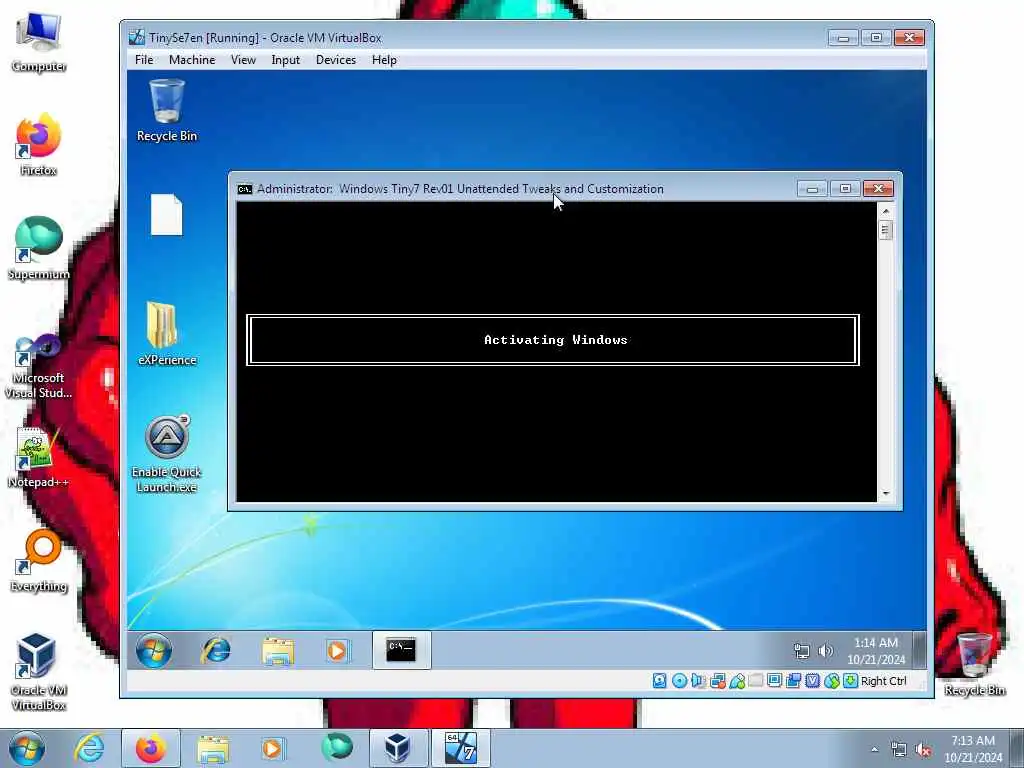This screenshot has height=768, width=1024.
Task: Launch Internet Explorer from guest taskbar
Action: 216,650
